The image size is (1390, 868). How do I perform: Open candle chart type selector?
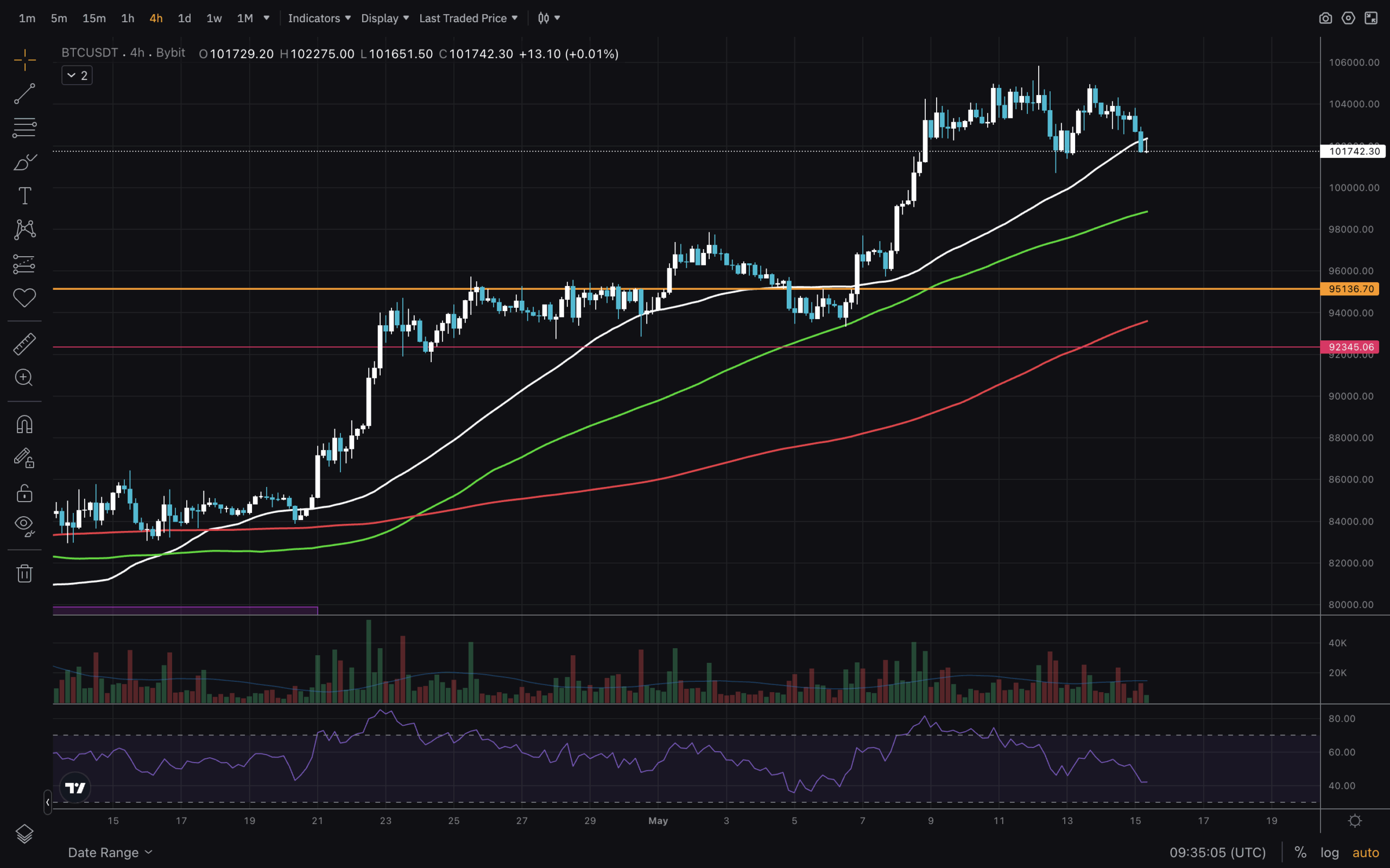(x=548, y=18)
